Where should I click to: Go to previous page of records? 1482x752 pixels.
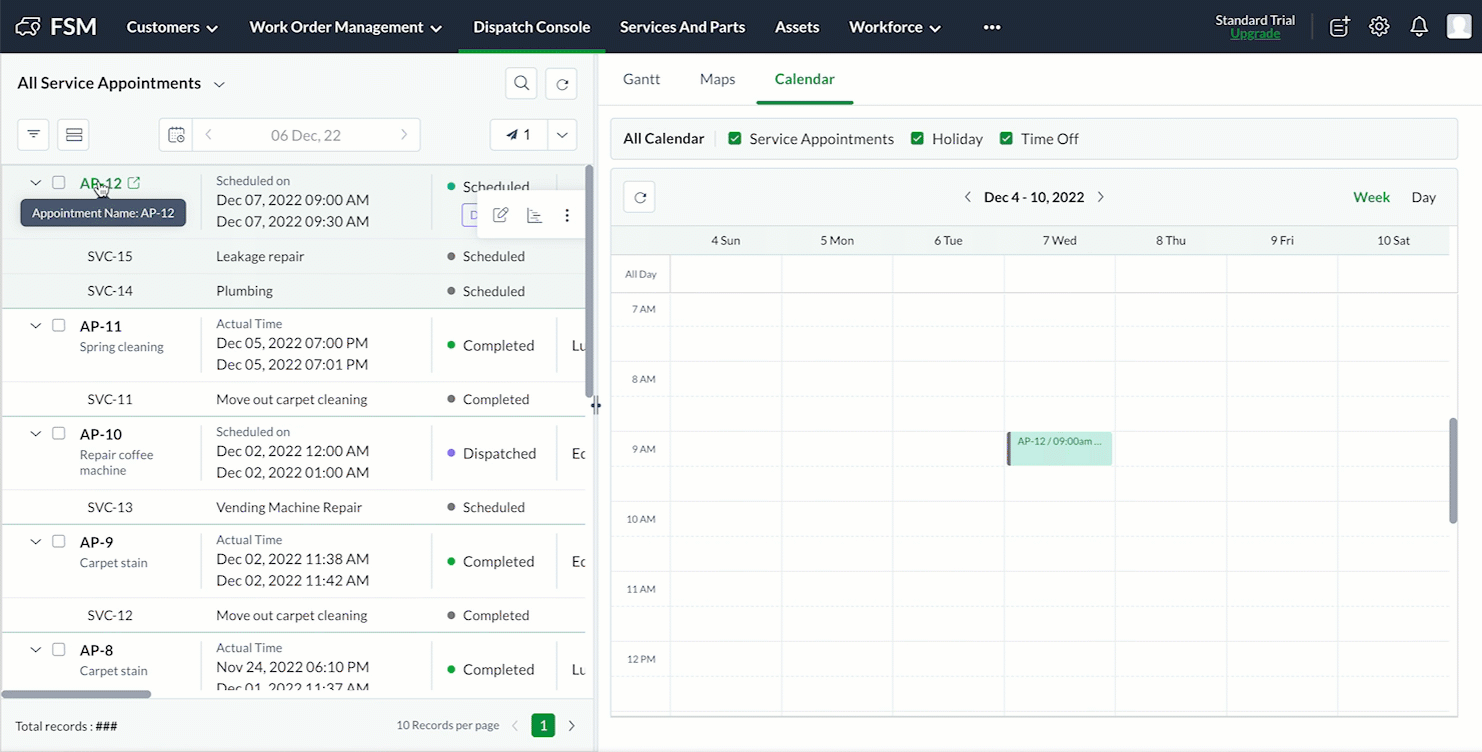click(515, 726)
